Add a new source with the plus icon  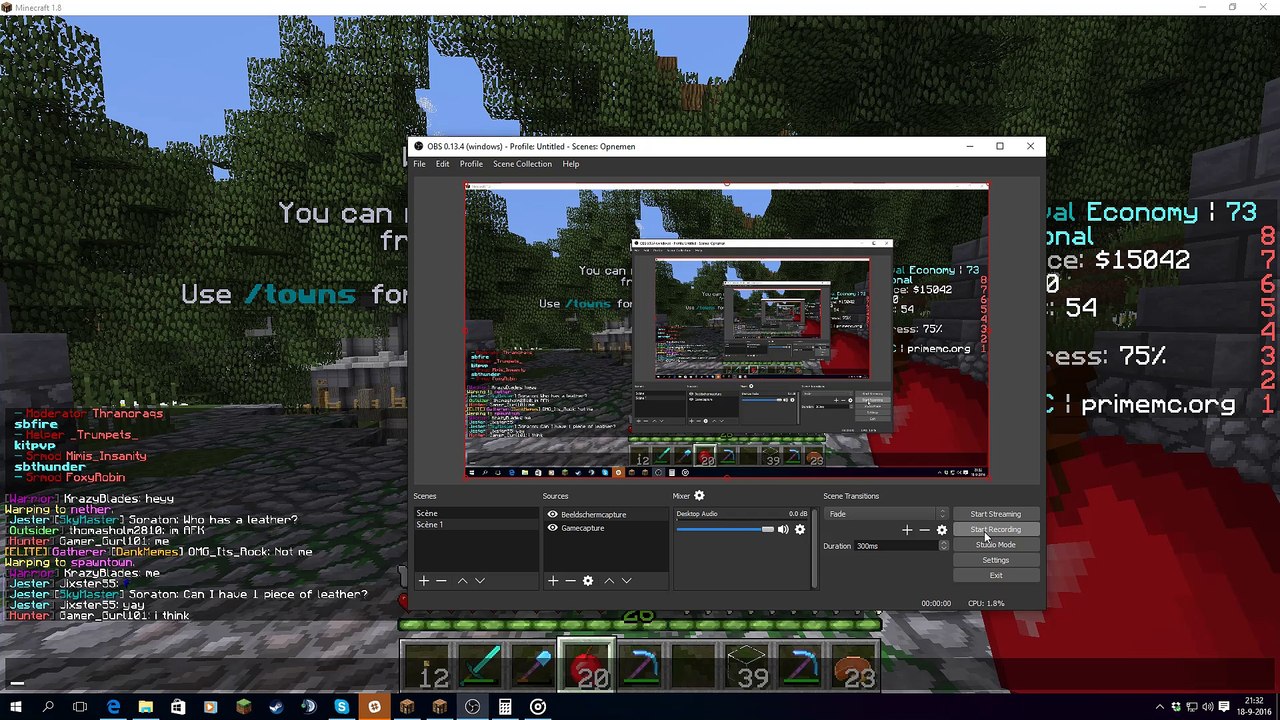point(553,580)
